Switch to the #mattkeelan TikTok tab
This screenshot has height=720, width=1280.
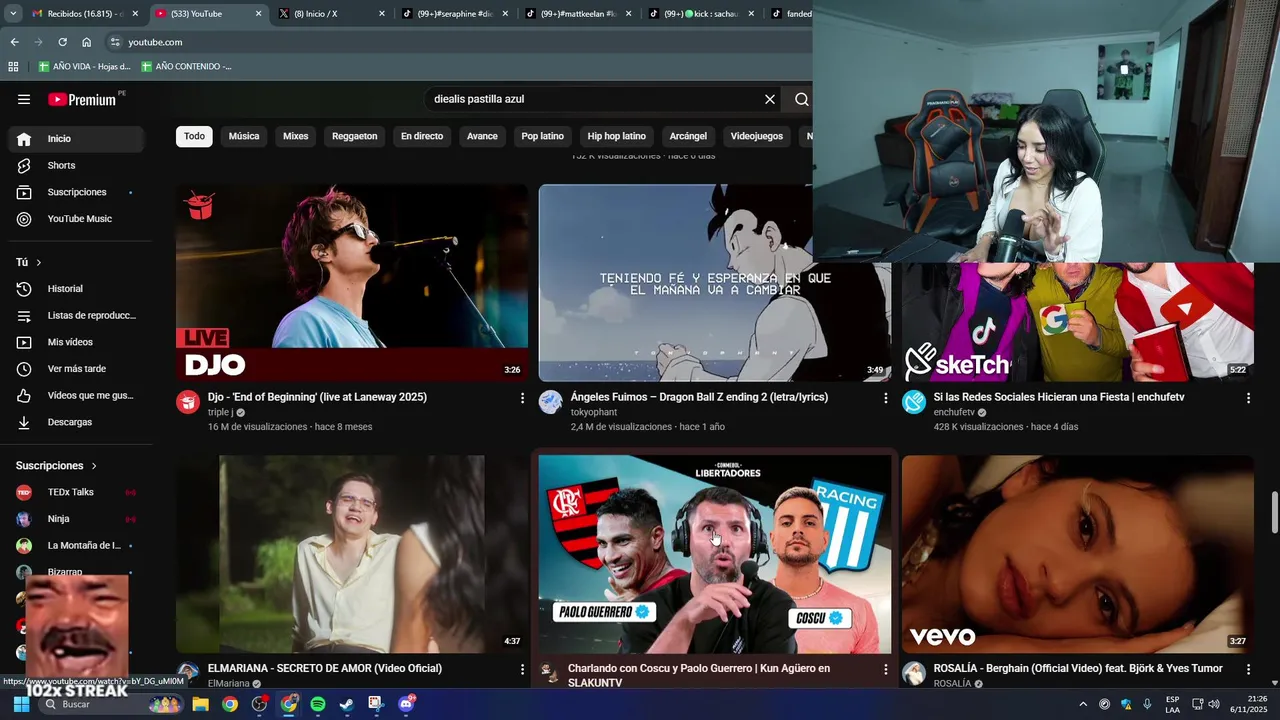[x=578, y=14]
